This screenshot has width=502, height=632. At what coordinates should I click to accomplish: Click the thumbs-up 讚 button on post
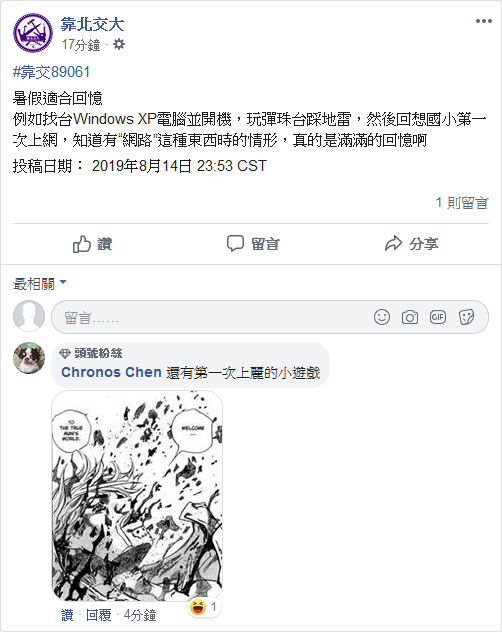[92, 244]
